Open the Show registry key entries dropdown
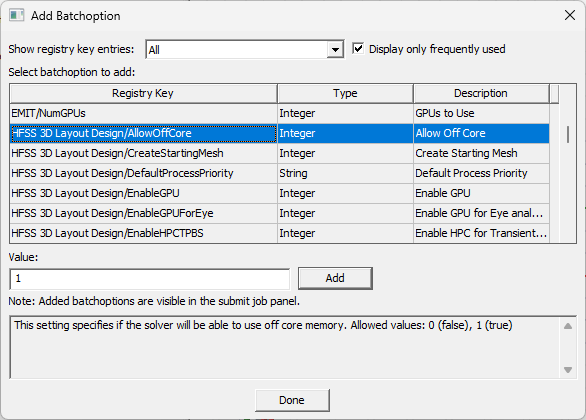This screenshot has width=586, height=420. point(335,49)
